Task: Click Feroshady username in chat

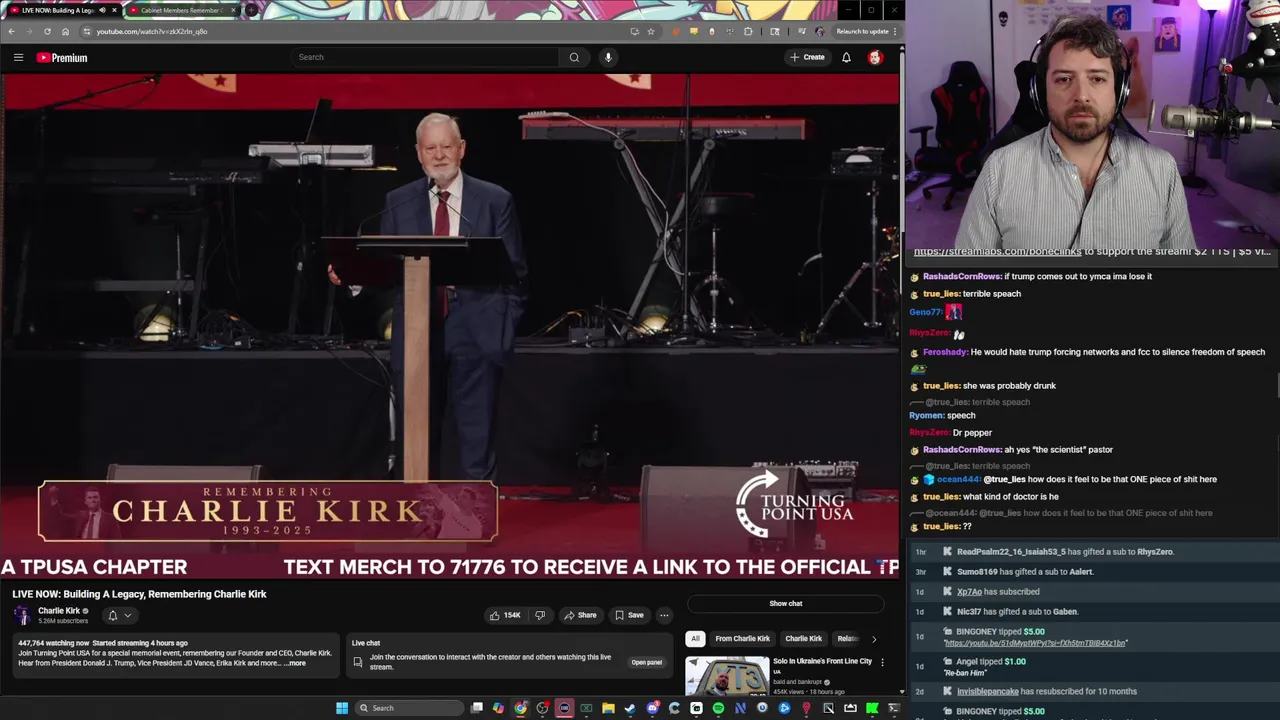Action: 944,352
